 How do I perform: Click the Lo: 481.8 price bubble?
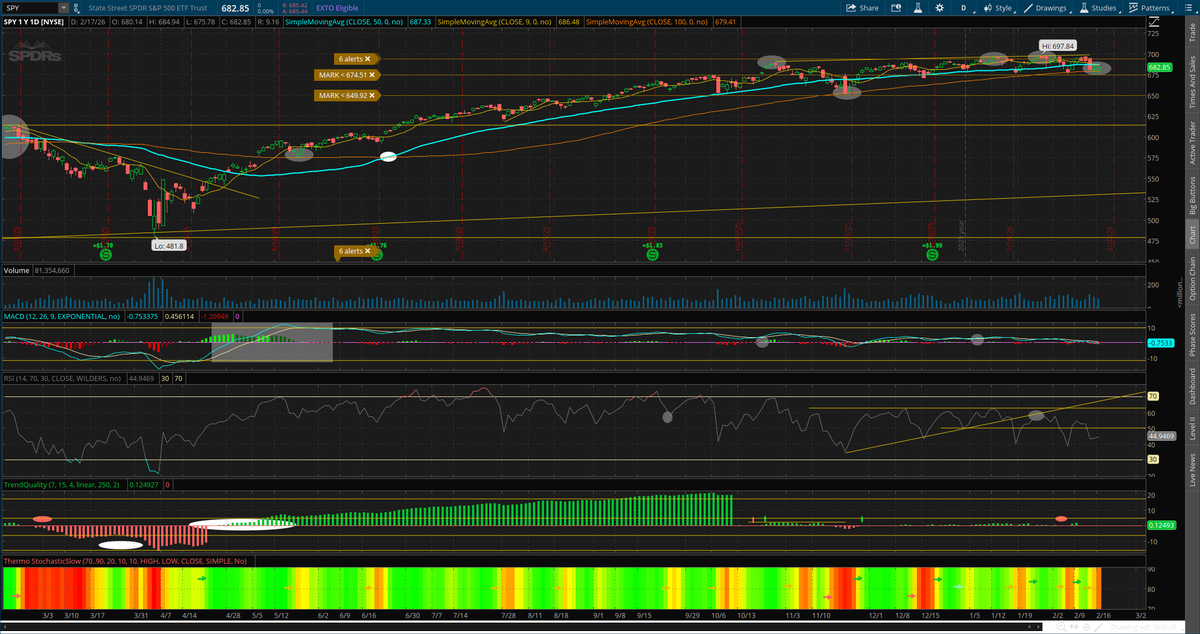tap(169, 245)
